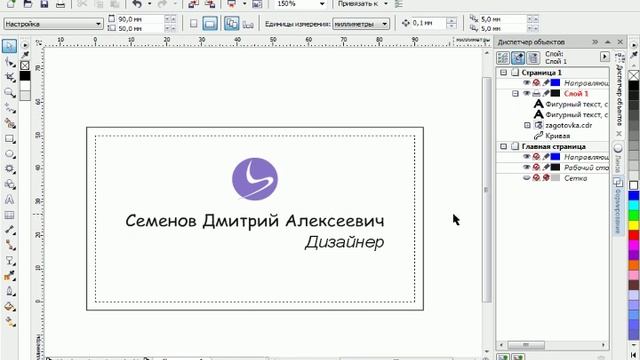Click the Дизайнер text on the card

coord(344,242)
